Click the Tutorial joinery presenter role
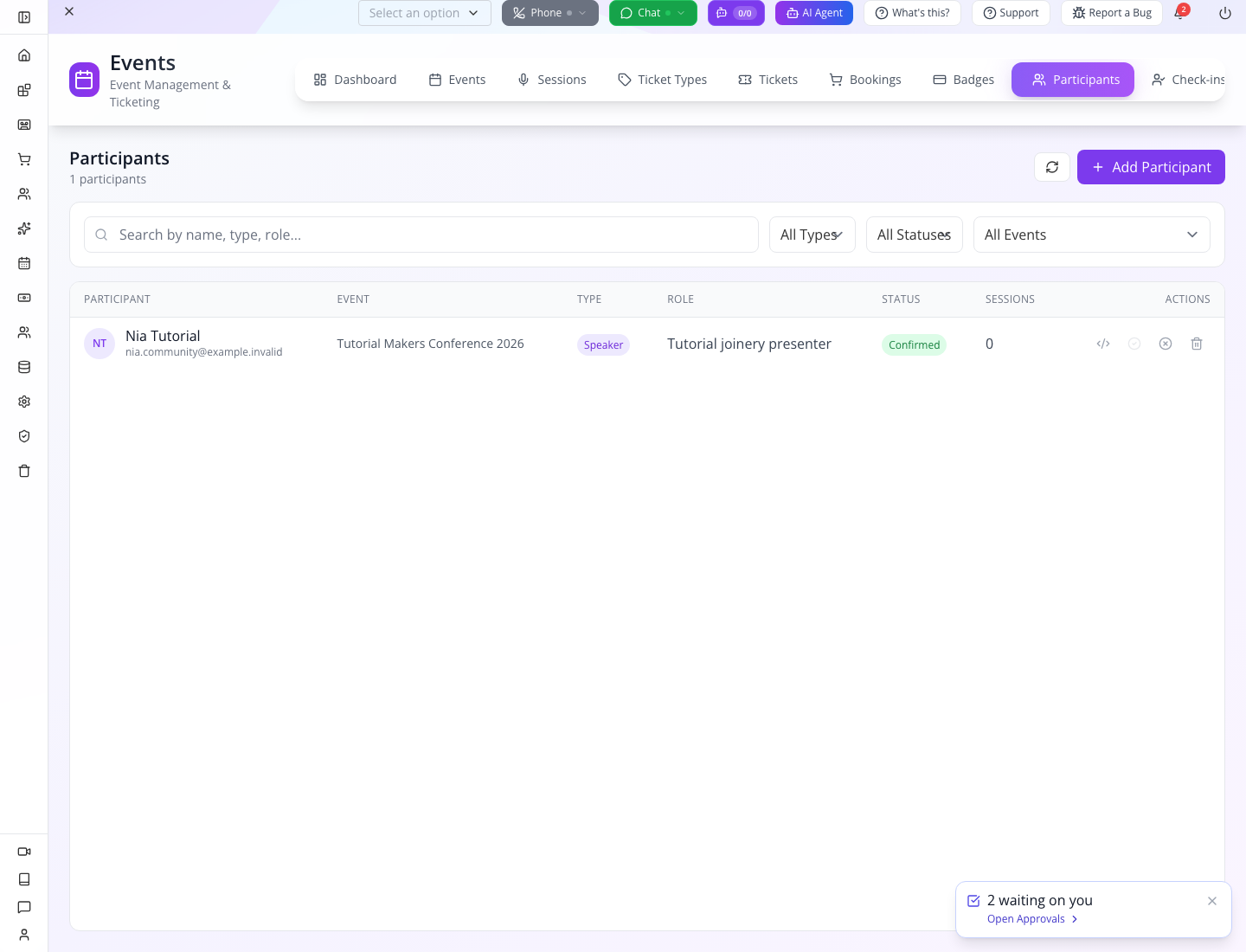The image size is (1246, 952). tap(749, 344)
